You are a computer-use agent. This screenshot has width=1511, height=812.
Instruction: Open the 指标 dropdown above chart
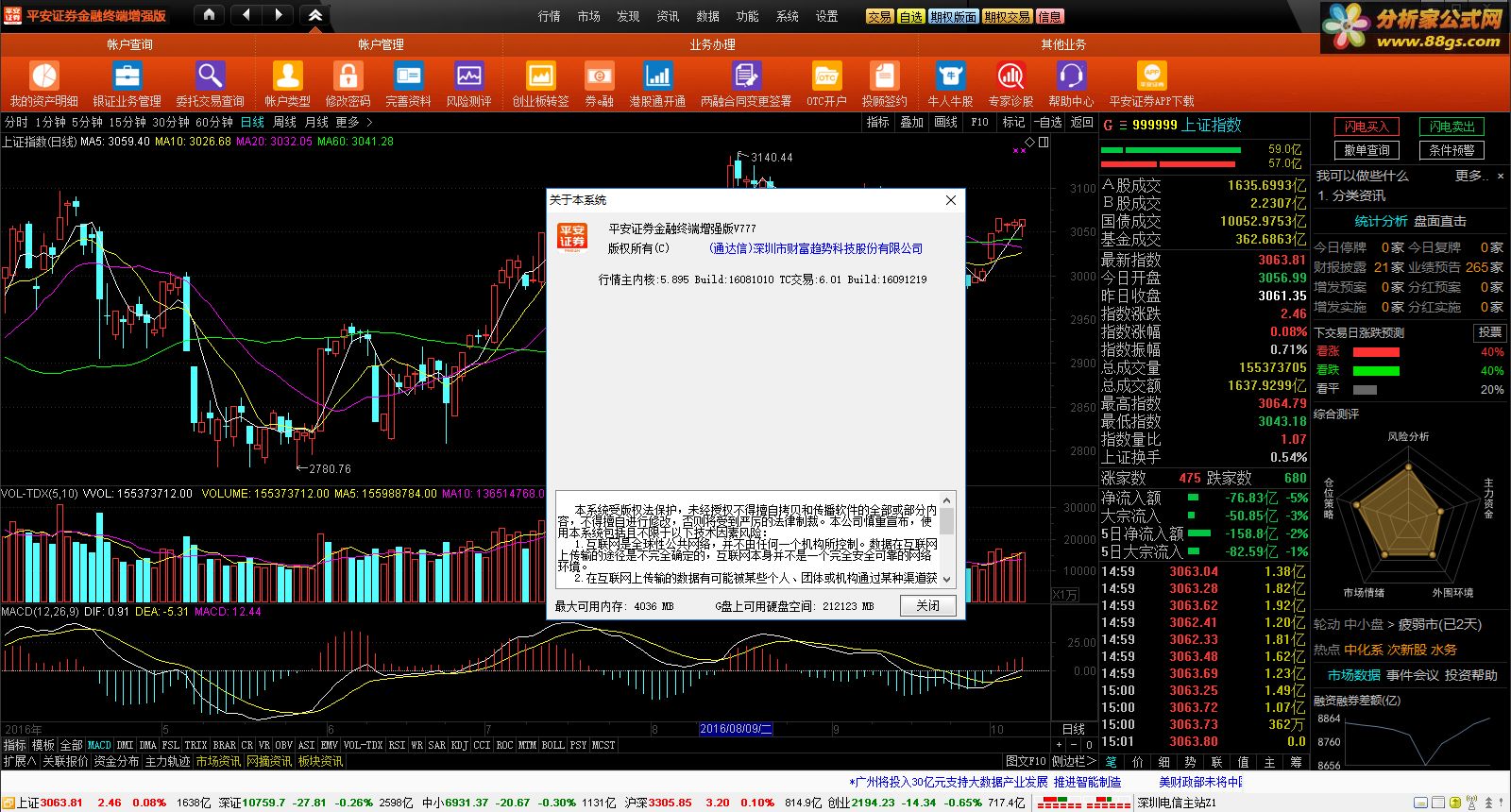878,122
